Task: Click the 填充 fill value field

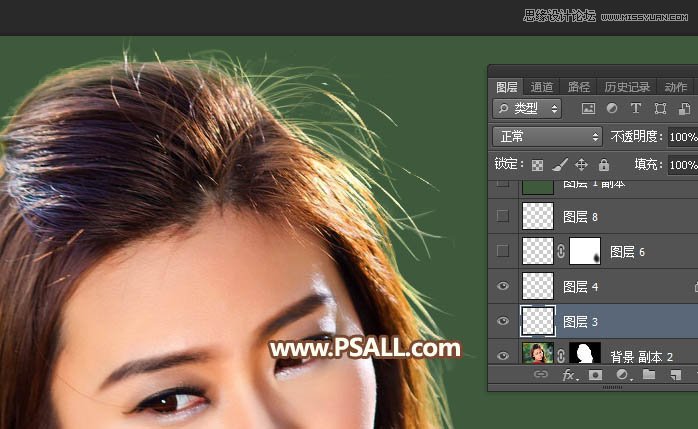Action: pos(683,165)
